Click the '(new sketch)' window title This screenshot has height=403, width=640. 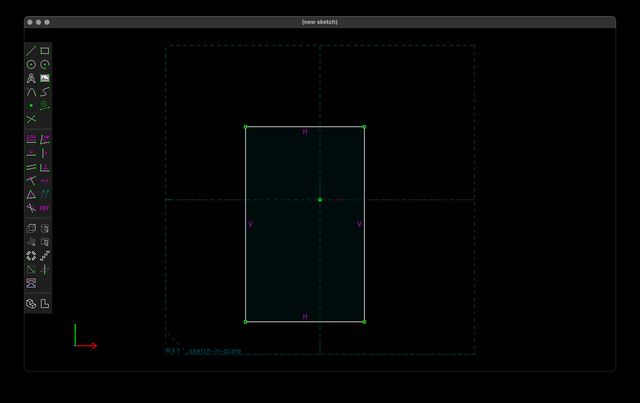[320, 22]
